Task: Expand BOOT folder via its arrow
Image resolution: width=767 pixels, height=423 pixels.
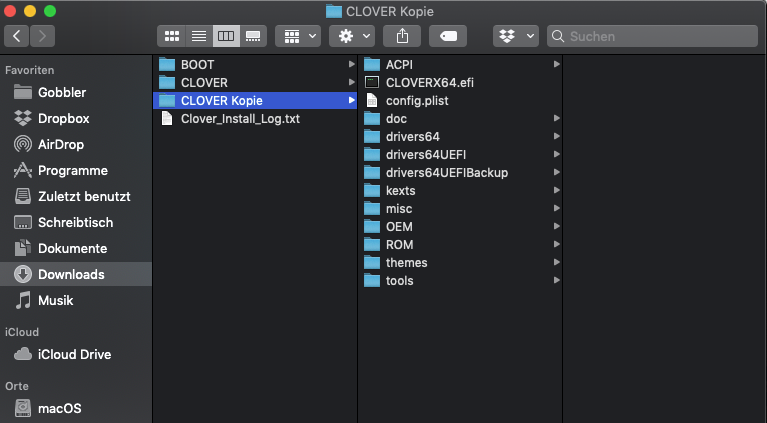Action: pyautogui.click(x=351, y=64)
